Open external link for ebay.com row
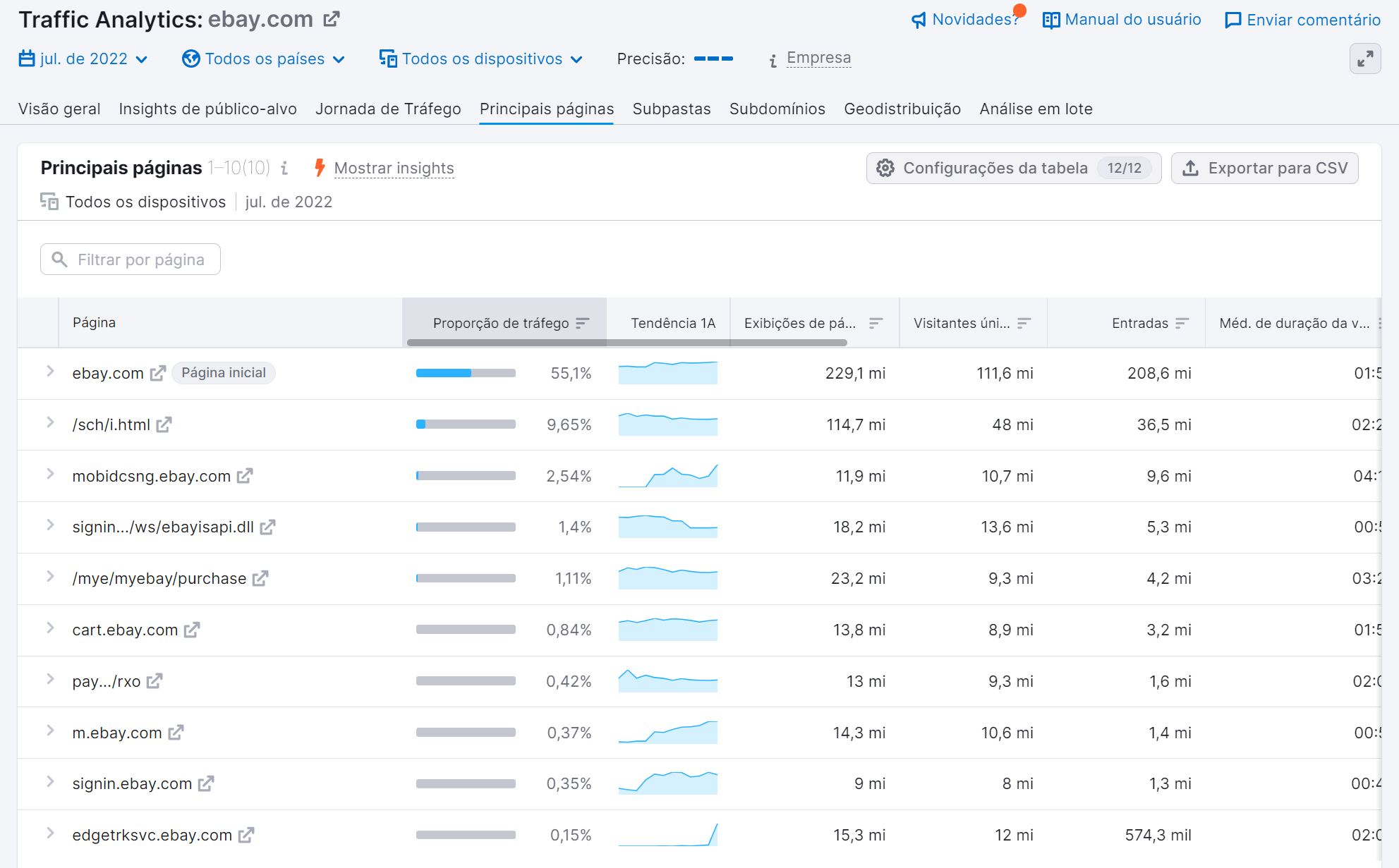Image resolution: width=1399 pixels, height=868 pixels. pos(158,373)
